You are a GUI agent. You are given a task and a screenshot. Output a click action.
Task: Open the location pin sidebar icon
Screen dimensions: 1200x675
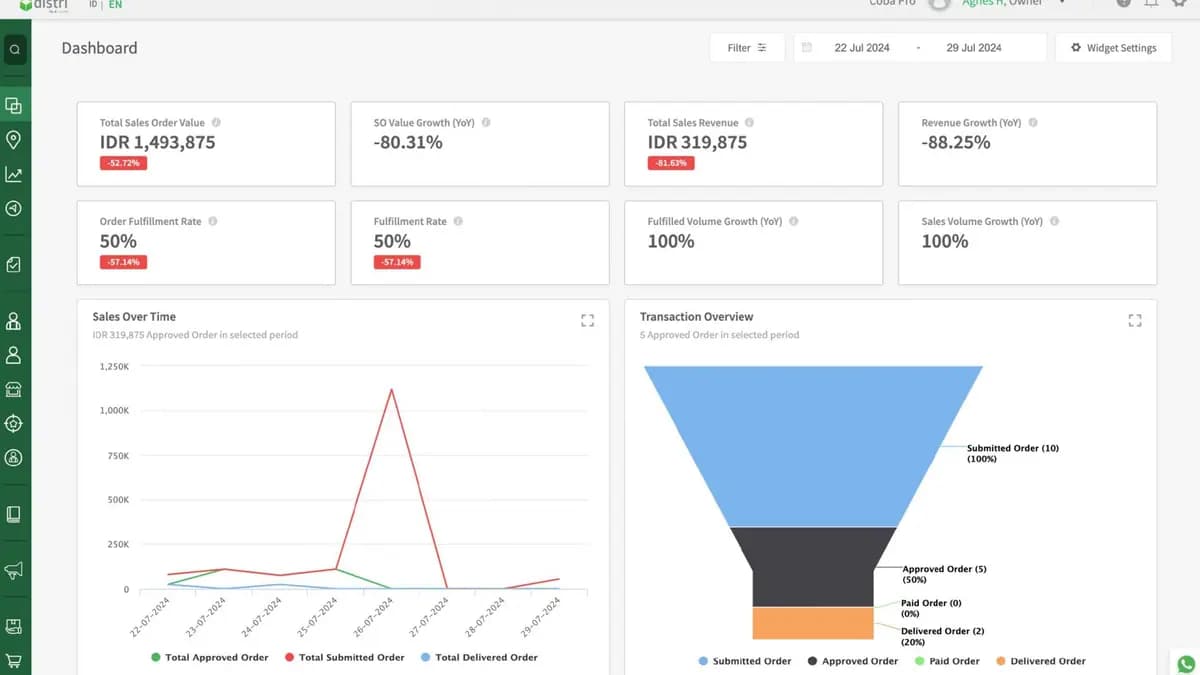[14, 139]
